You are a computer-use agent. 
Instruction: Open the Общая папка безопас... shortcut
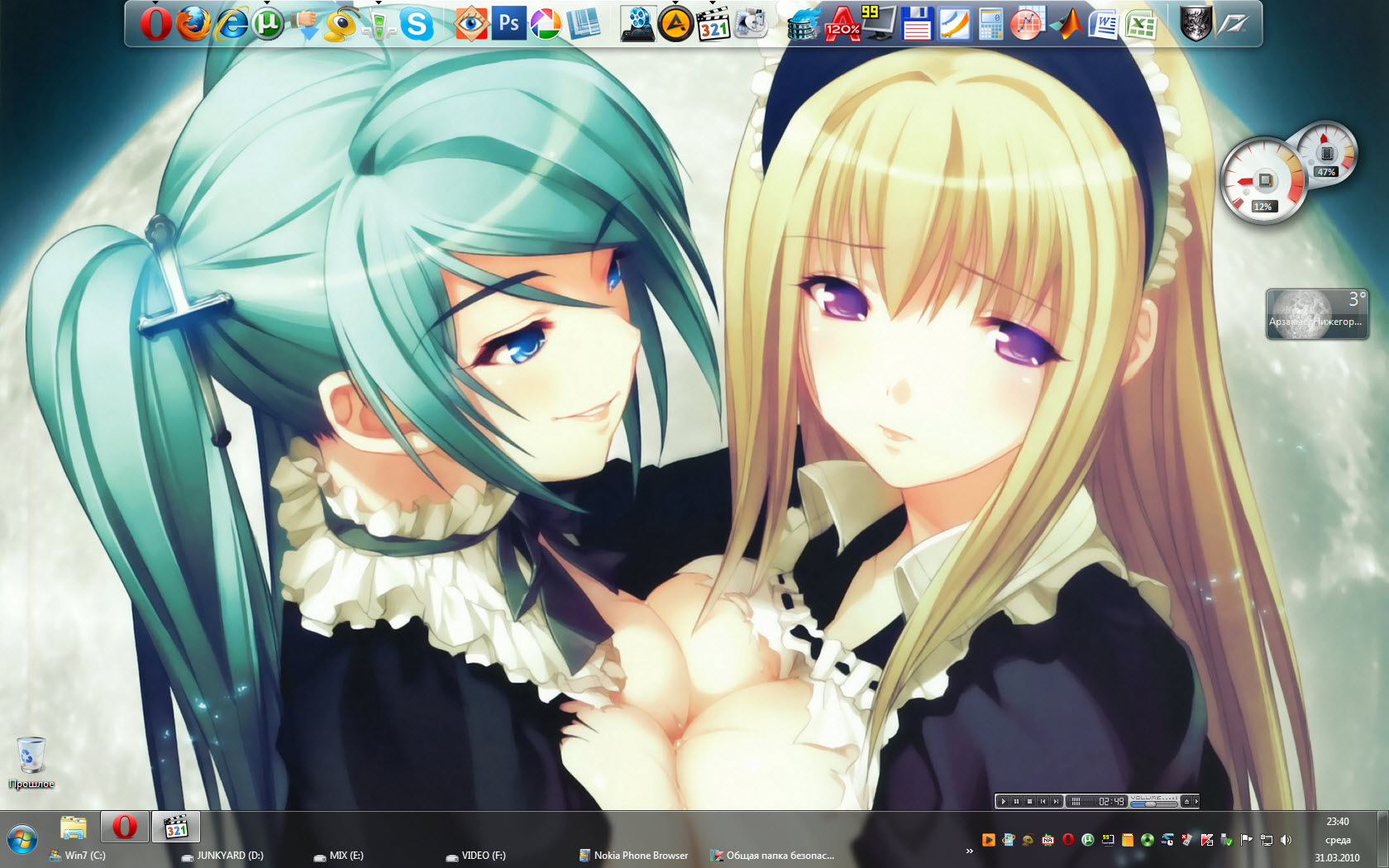pyautogui.click(x=773, y=856)
